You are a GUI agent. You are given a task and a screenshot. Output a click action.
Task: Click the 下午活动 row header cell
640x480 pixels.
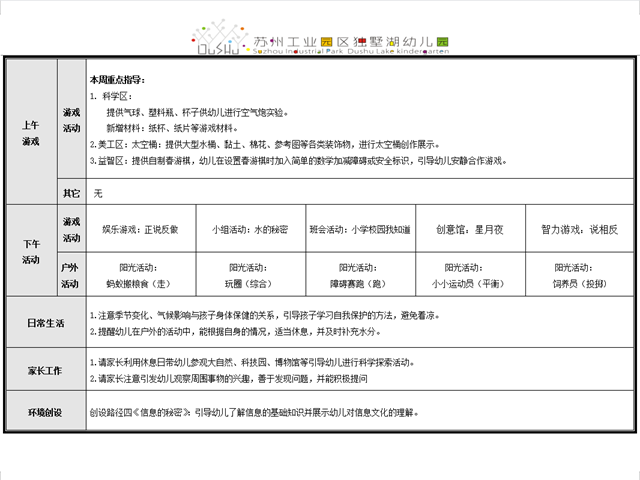(x=32, y=251)
